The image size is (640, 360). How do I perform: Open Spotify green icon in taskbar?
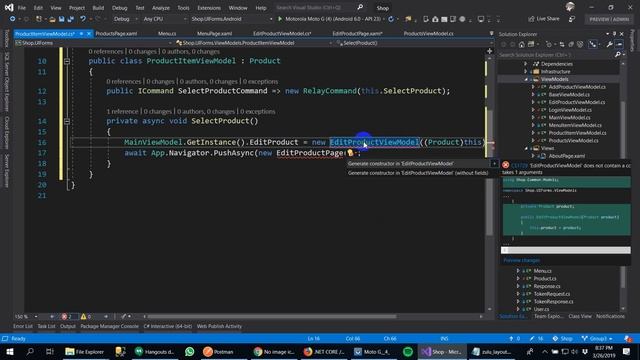tap(407, 351)
